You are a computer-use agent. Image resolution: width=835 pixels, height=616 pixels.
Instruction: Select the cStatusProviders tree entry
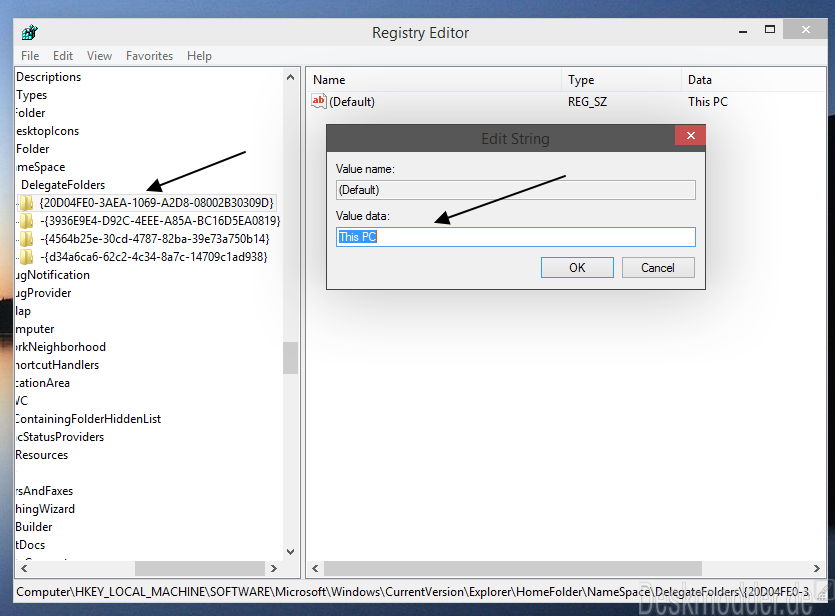coord(60,437)
